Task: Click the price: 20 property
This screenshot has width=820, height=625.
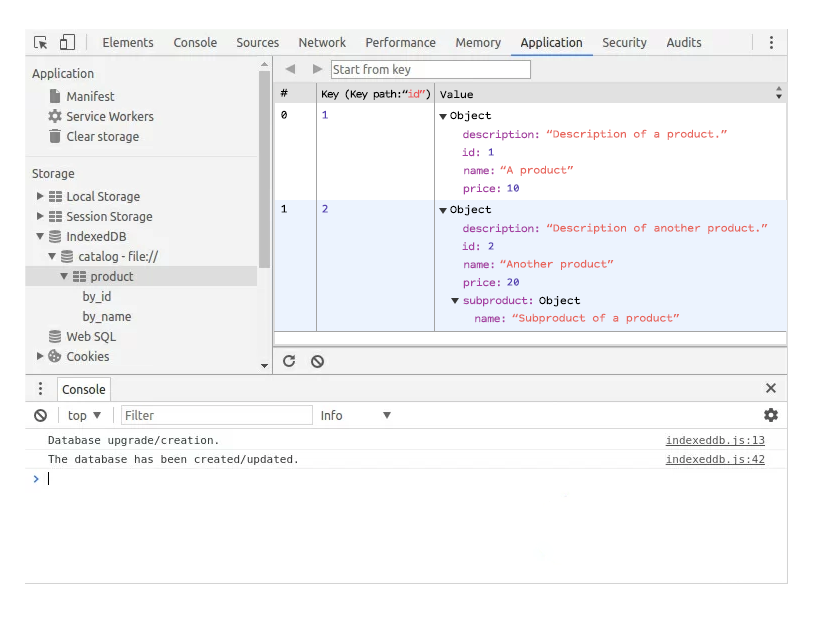Action: [491, 282]
